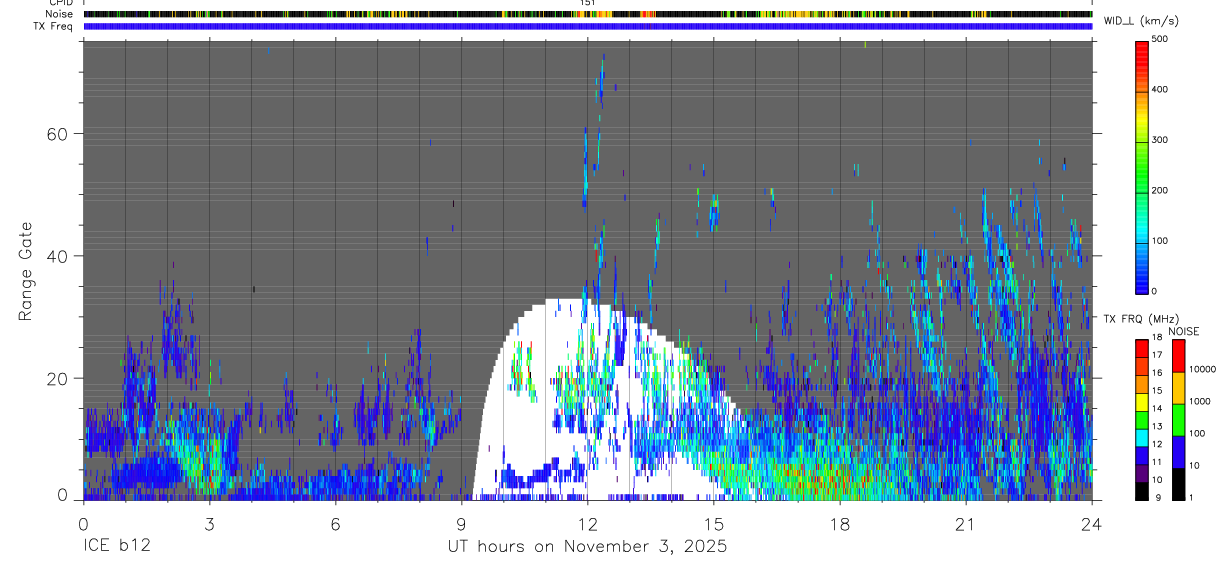Click the '6' hour tick on the UT axis
This screenshot has width=1228, height=567.
(335, 524)
